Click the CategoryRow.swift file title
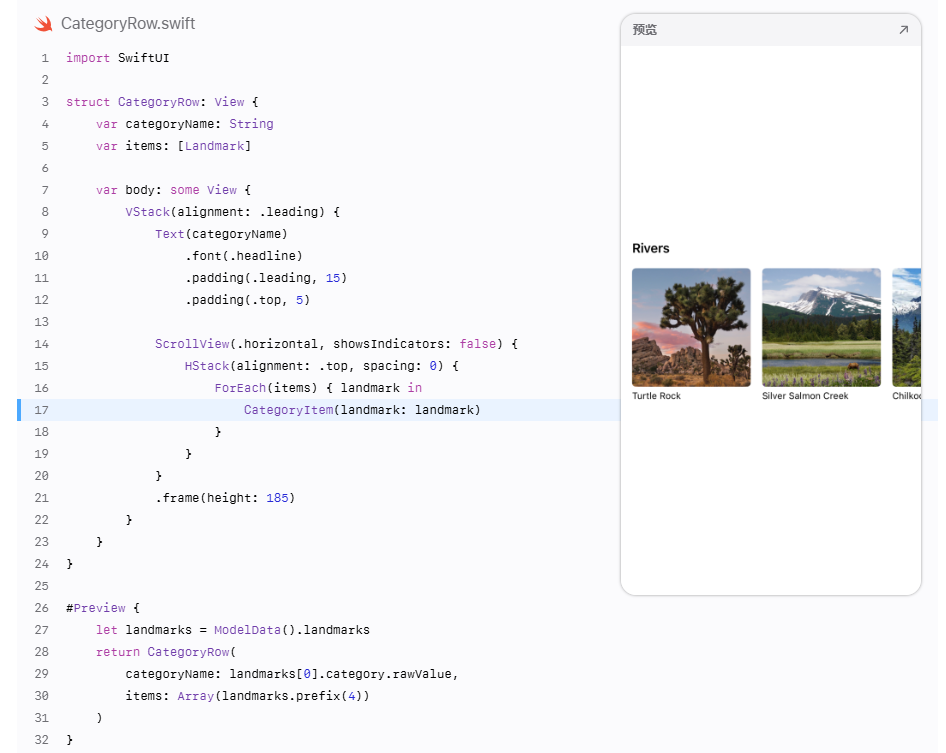 click(x=128, y=24)
